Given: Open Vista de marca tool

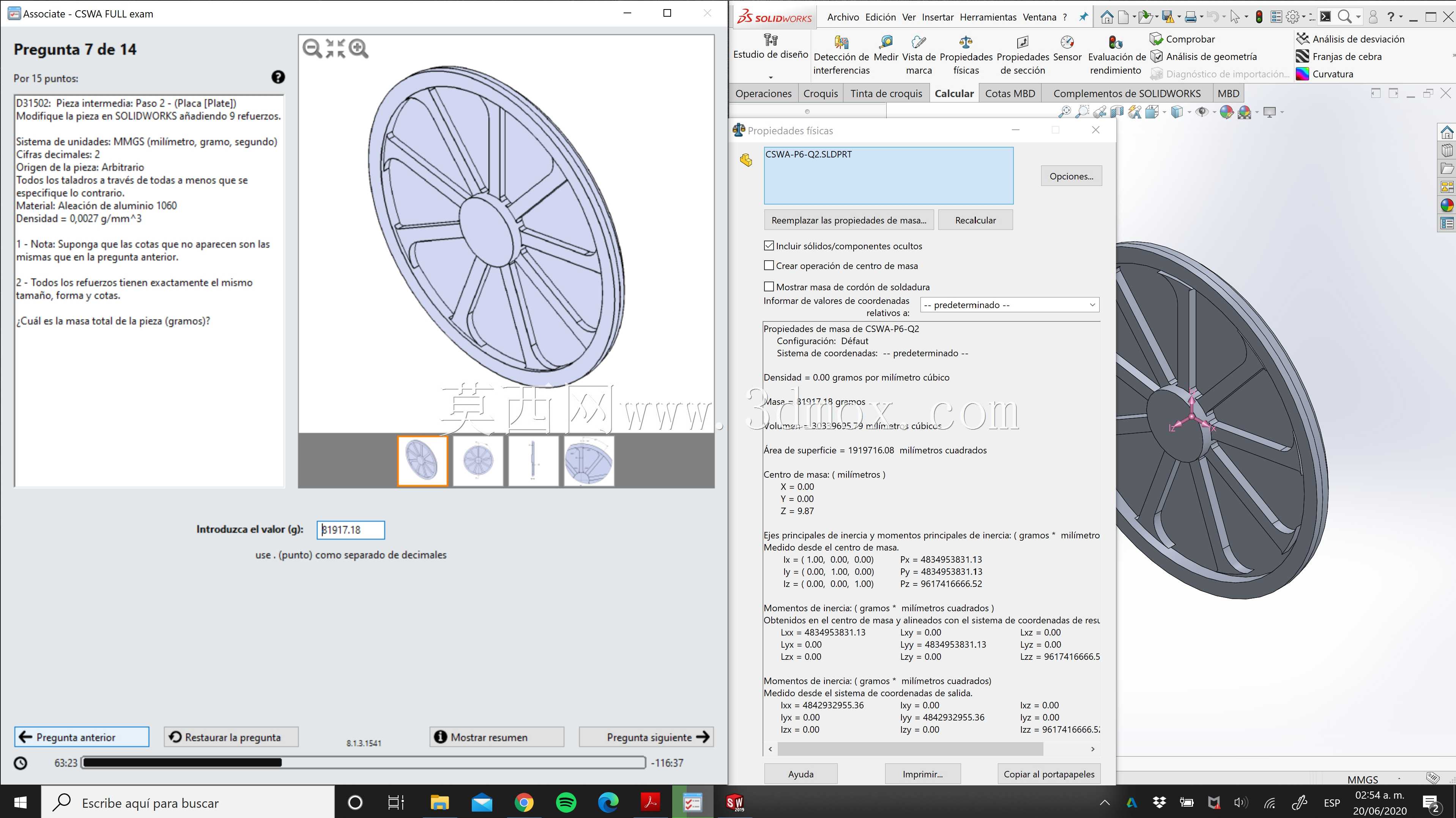Looking at the screenshot, I should 919,55.
